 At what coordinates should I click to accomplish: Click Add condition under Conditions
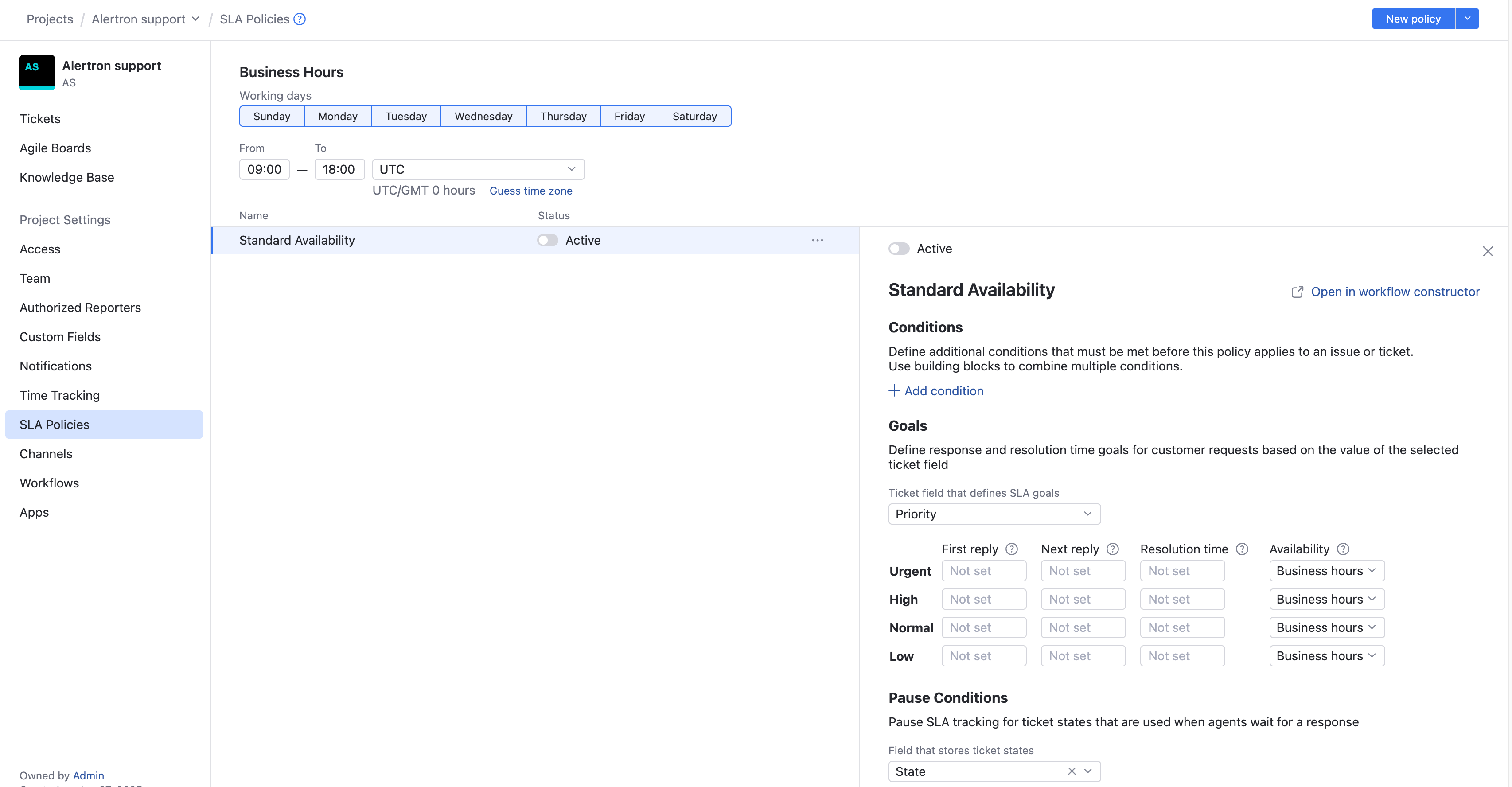[935, 390]
